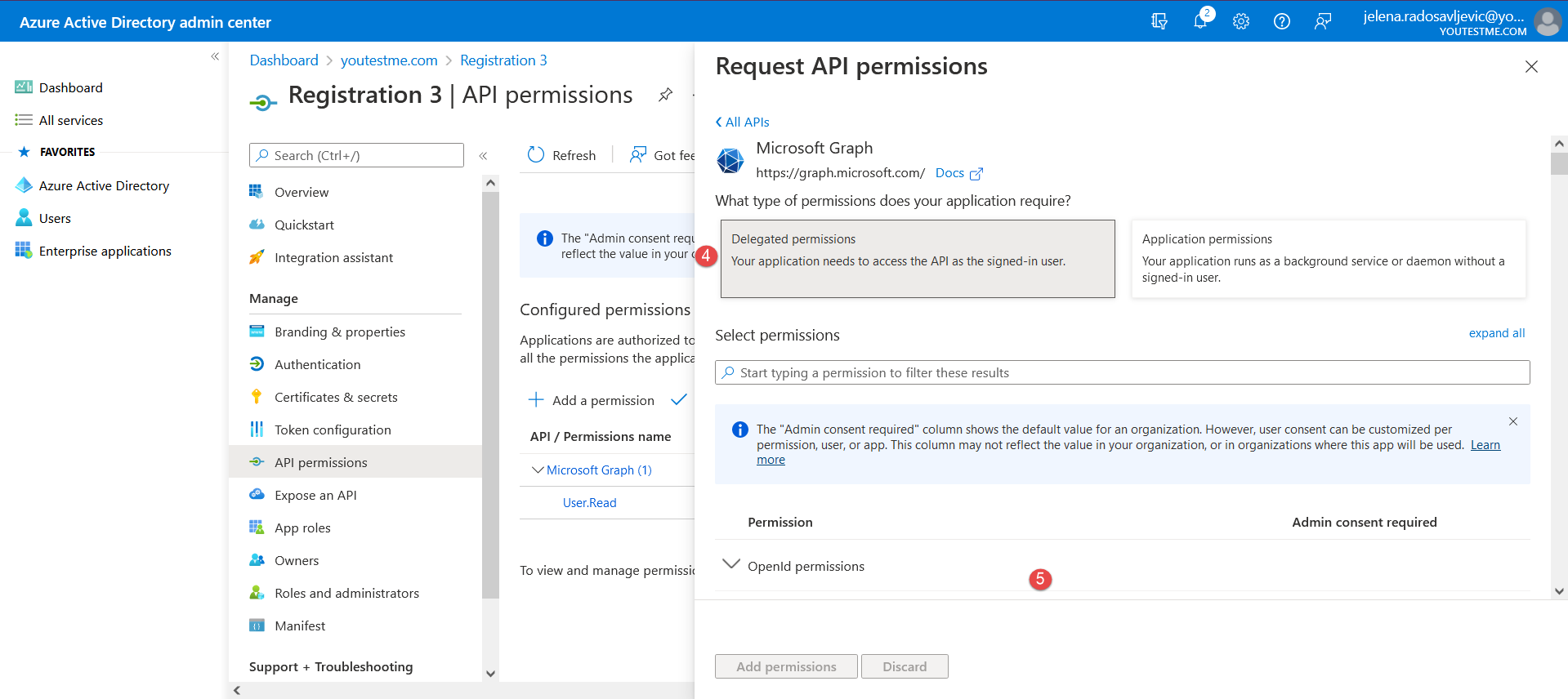The height and width of the screenshot is (699, 1568).
Task: Go to Expose an API section
Action: pyautogui.click(x=315, y=495)
